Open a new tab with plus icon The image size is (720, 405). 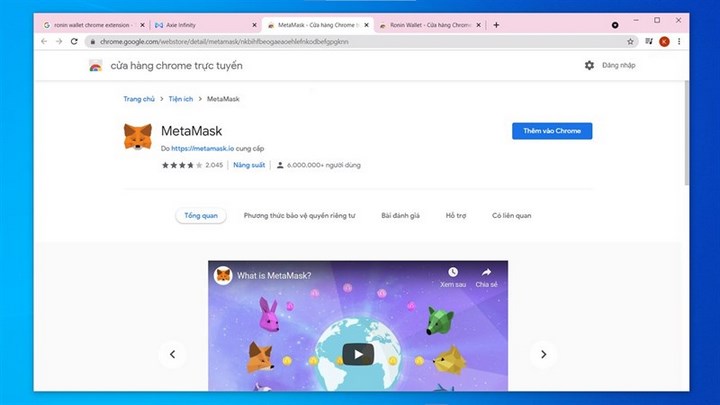496,24
